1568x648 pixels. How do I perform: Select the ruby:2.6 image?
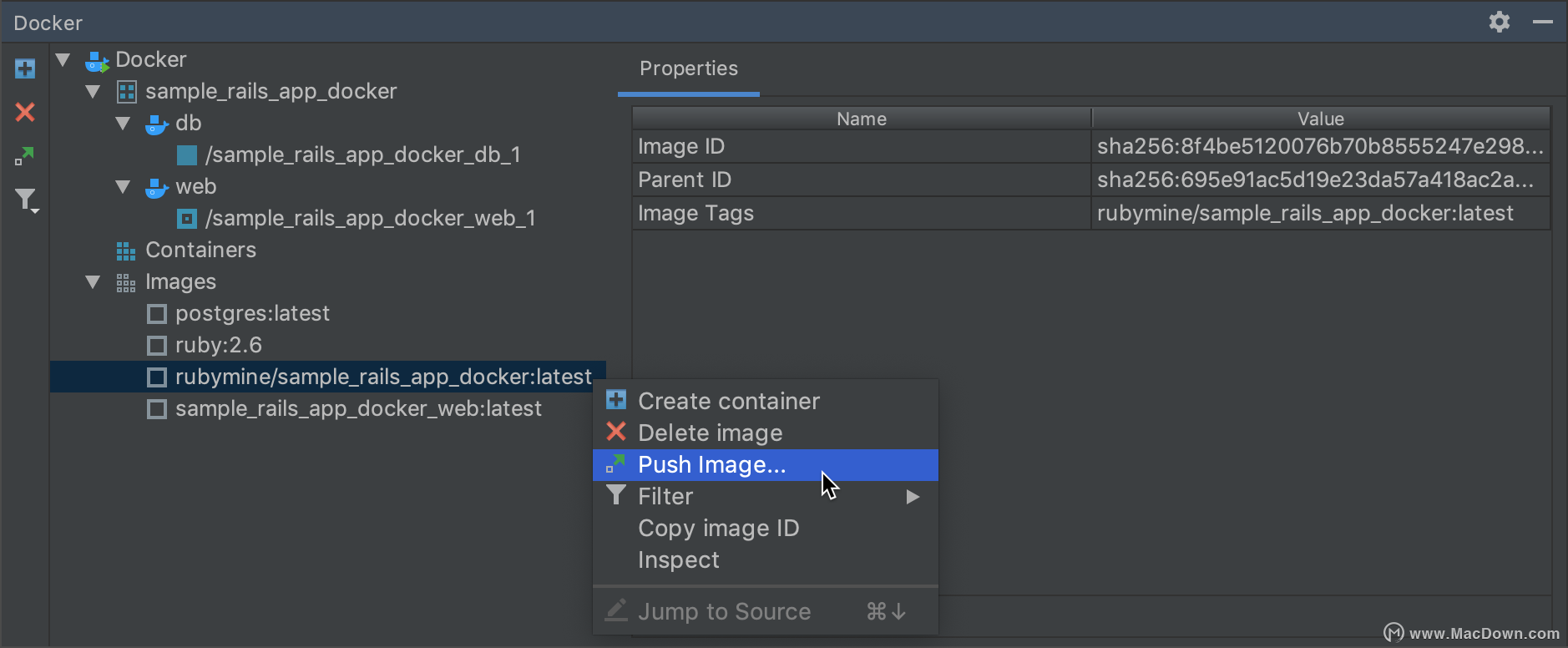[x=219, y=346]
